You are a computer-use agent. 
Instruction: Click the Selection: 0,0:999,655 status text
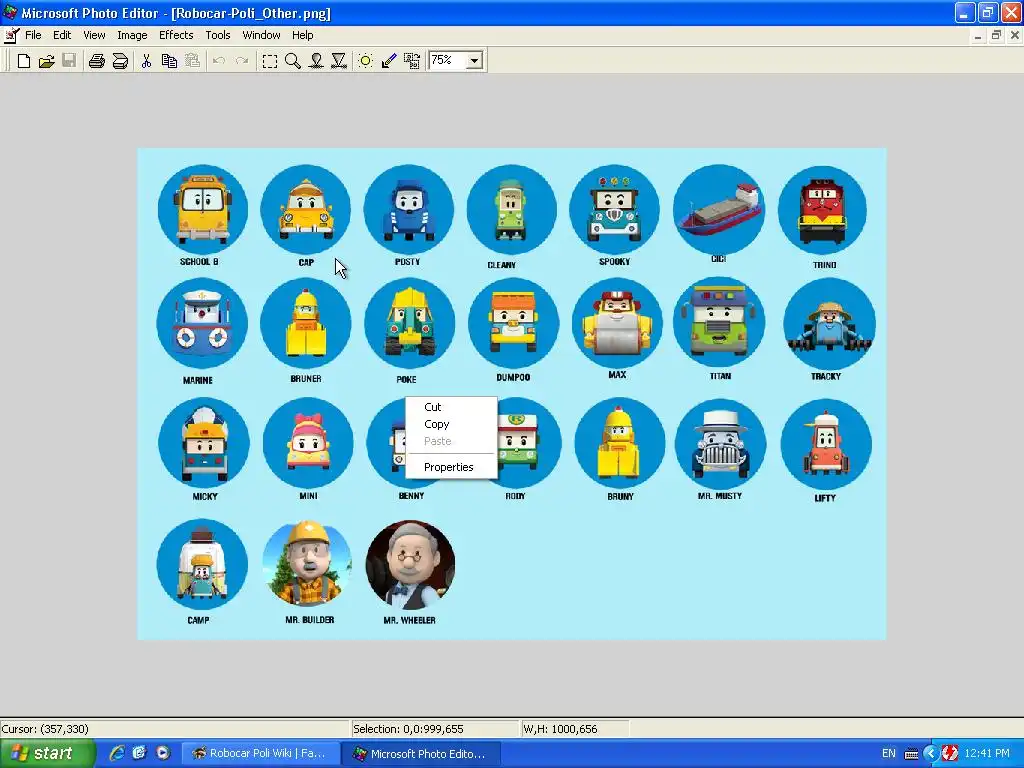pyautogui.click(x=408, y=729)
